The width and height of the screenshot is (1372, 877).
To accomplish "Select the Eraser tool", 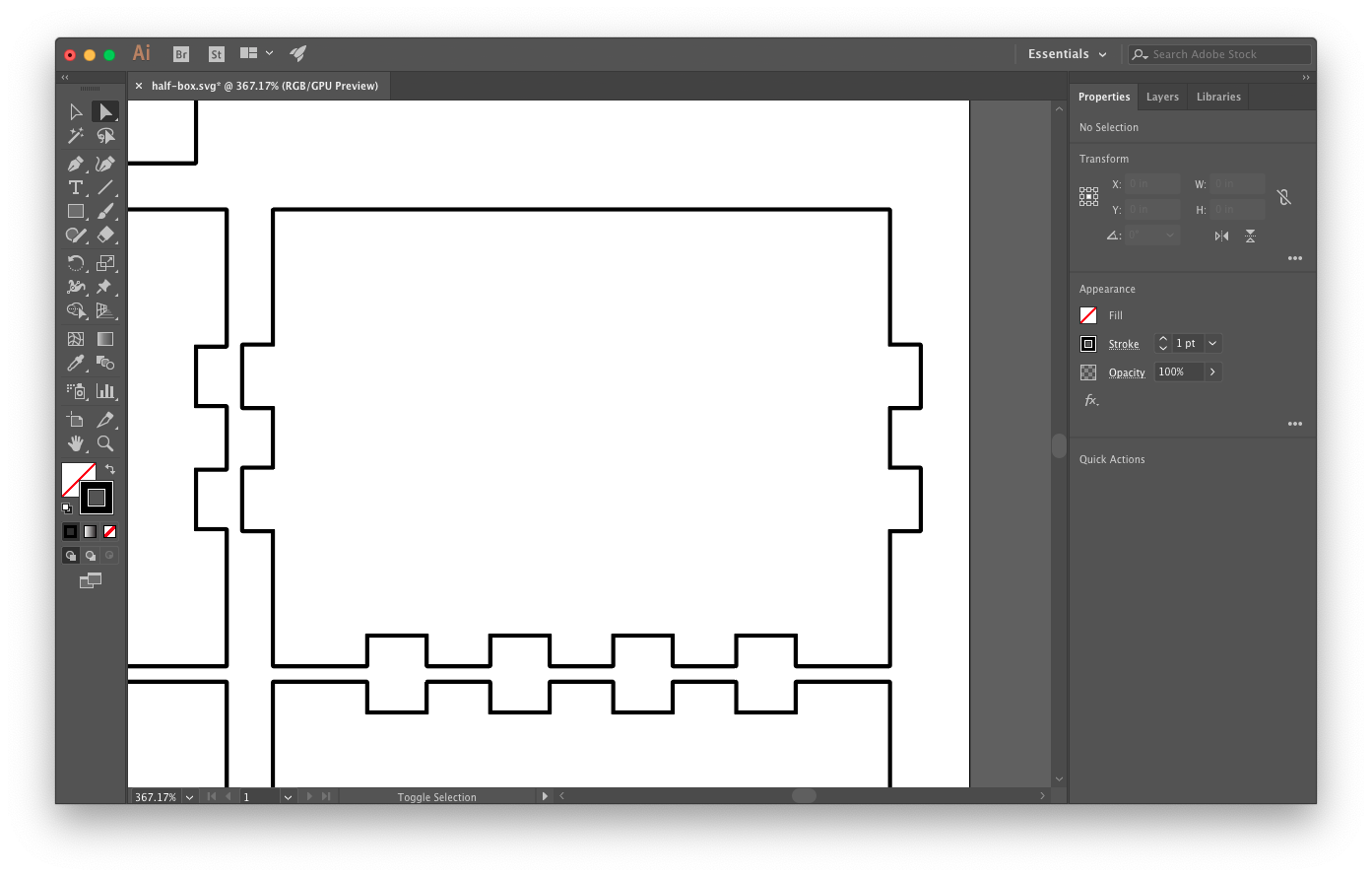I will (x=105, y=235).
